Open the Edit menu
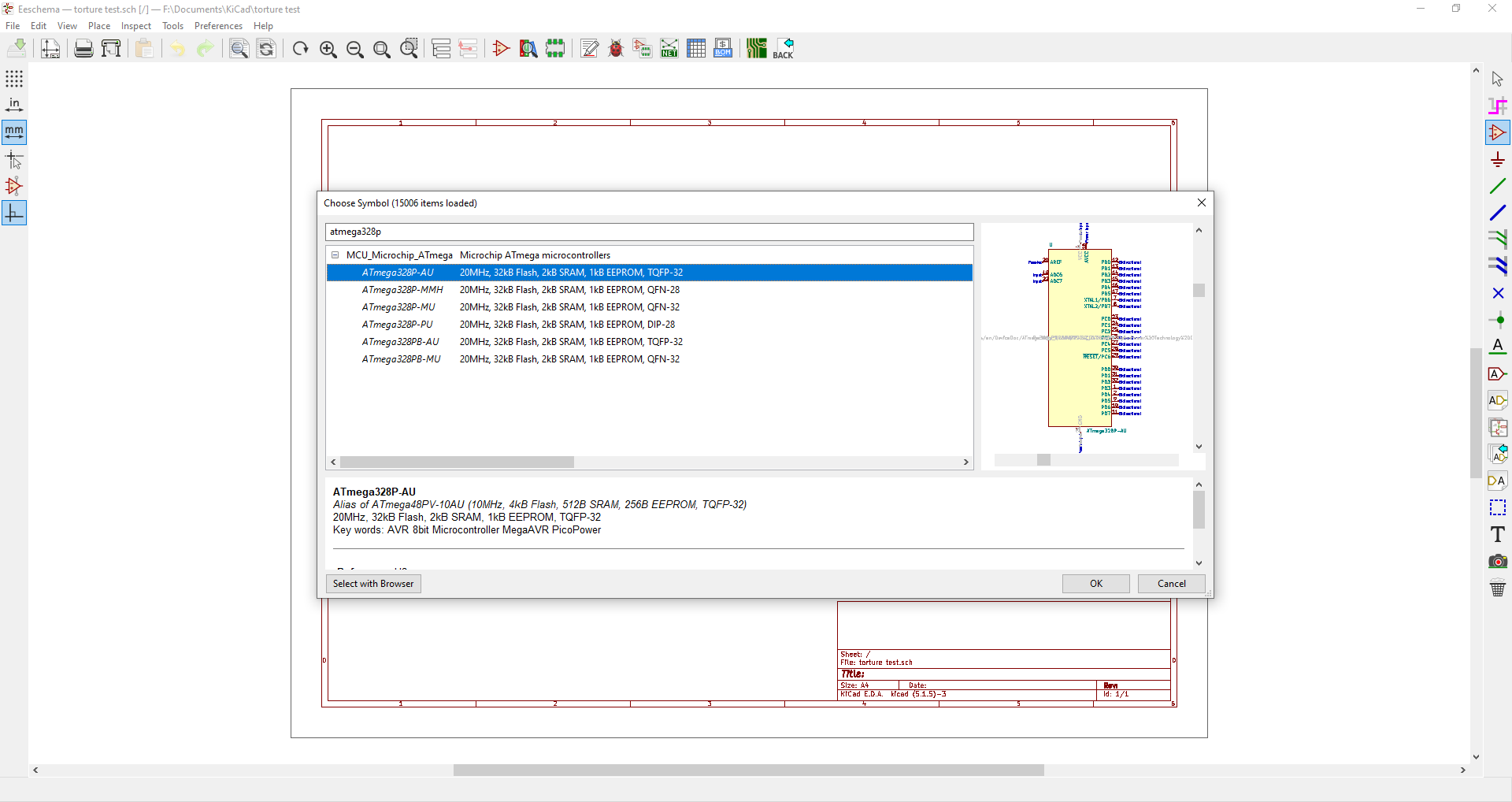The height and width of the screenshot is (802, 1512). tap(39, 26)
